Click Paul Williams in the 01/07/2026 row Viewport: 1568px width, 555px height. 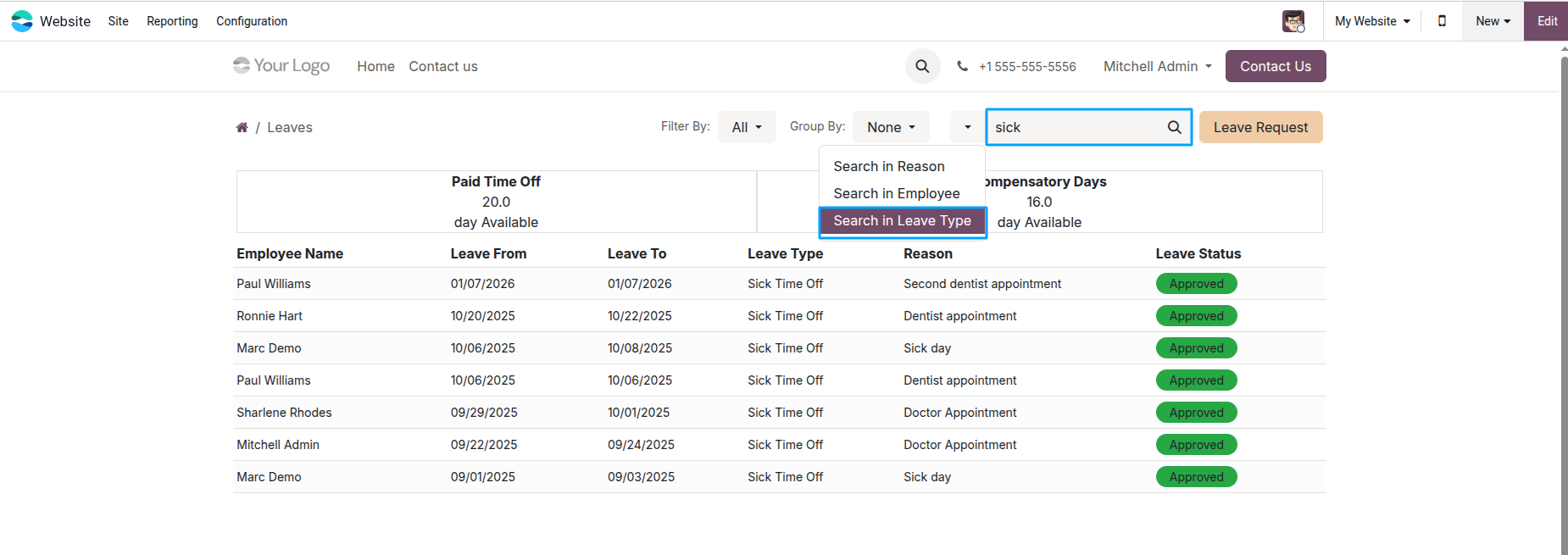274,284
